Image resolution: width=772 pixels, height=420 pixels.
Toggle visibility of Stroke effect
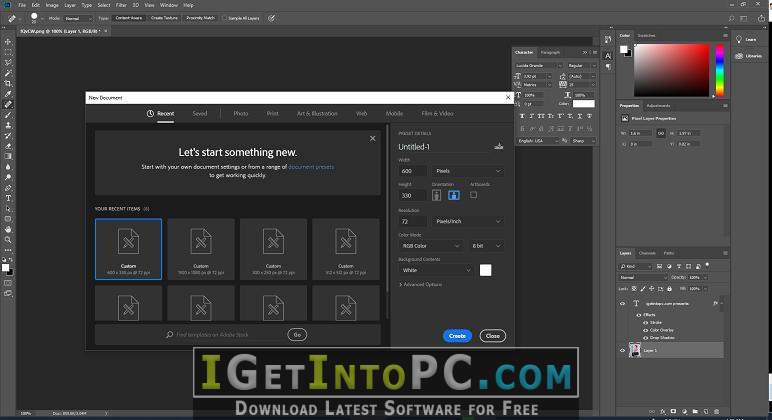(x=645, y=323)
